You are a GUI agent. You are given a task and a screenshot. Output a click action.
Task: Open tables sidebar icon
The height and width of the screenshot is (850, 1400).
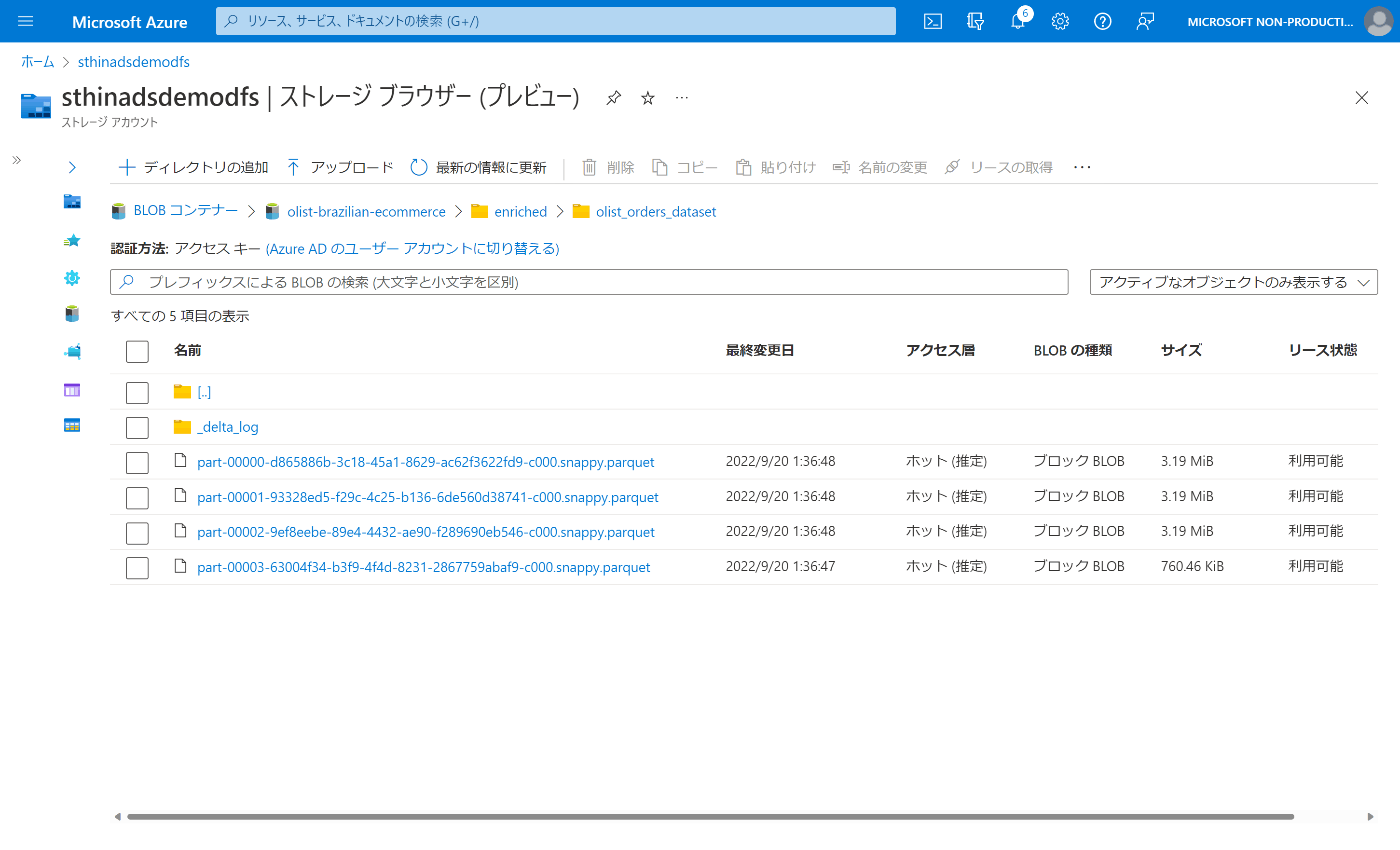coord(72,425)
